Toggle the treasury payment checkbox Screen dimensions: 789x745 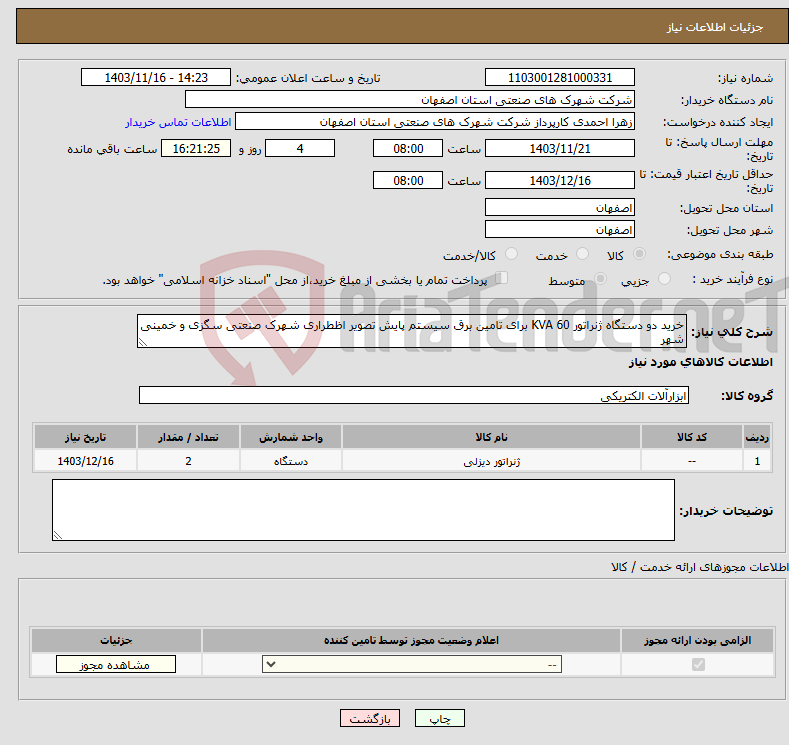pos(502,279)
